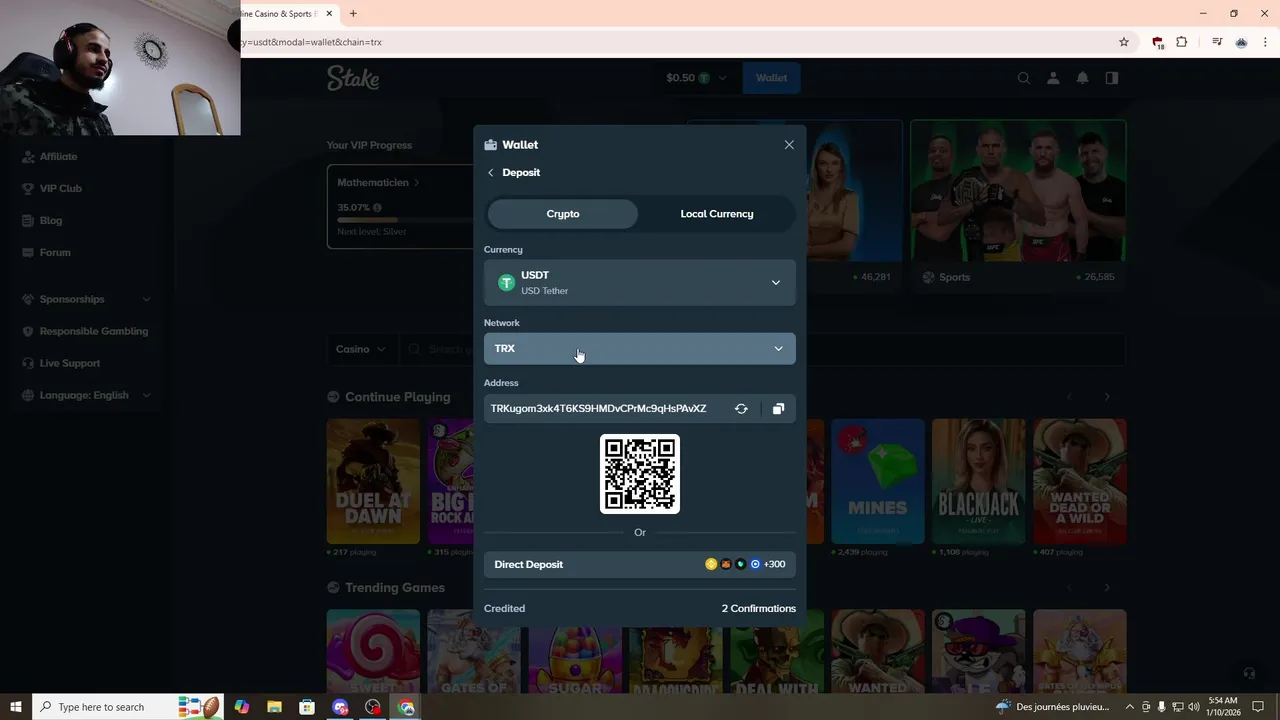
Task: Open a new browser tab
Action: click(x=353, y=14)
